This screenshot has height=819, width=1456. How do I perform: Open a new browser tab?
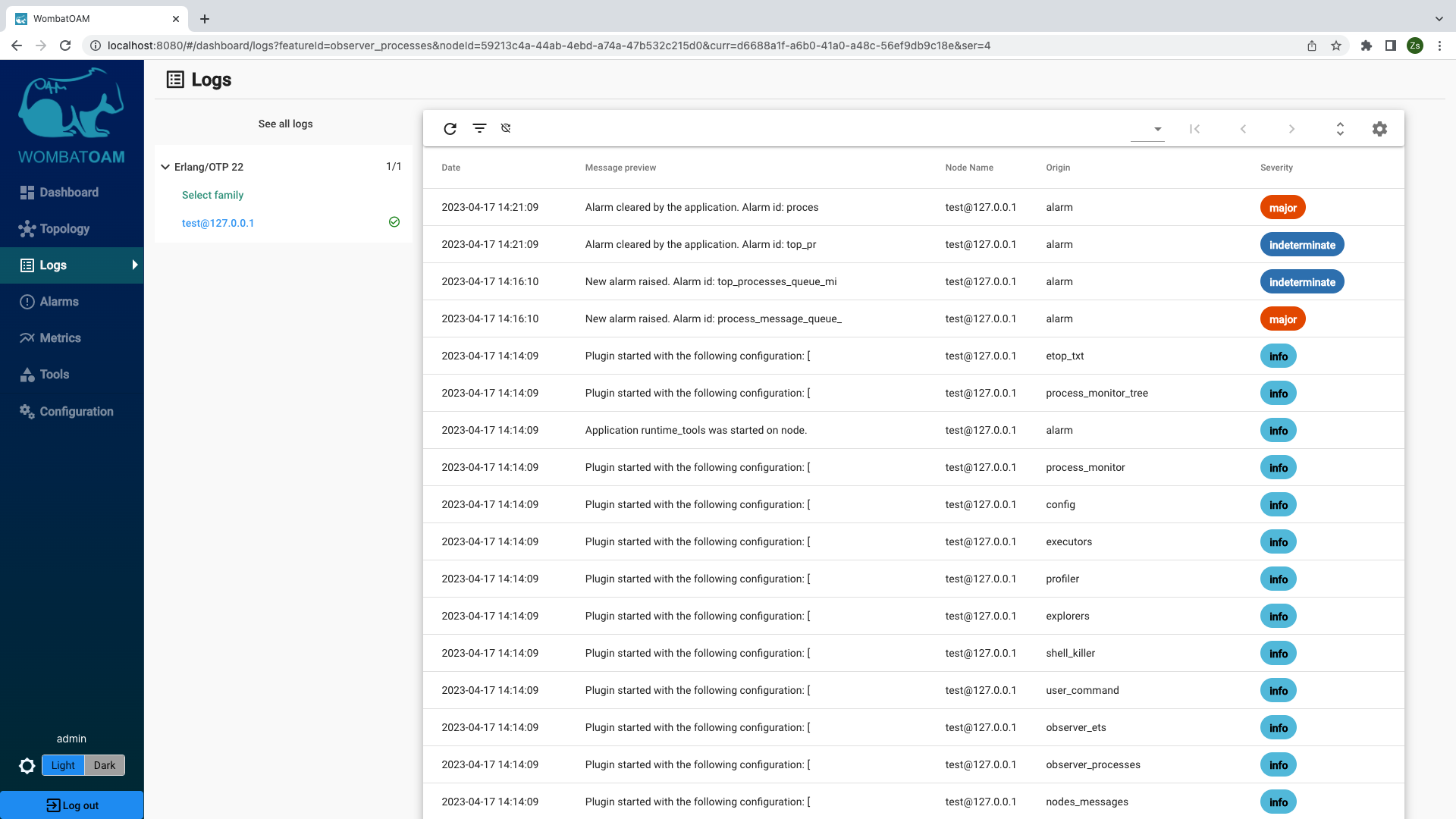coord(205,19)
